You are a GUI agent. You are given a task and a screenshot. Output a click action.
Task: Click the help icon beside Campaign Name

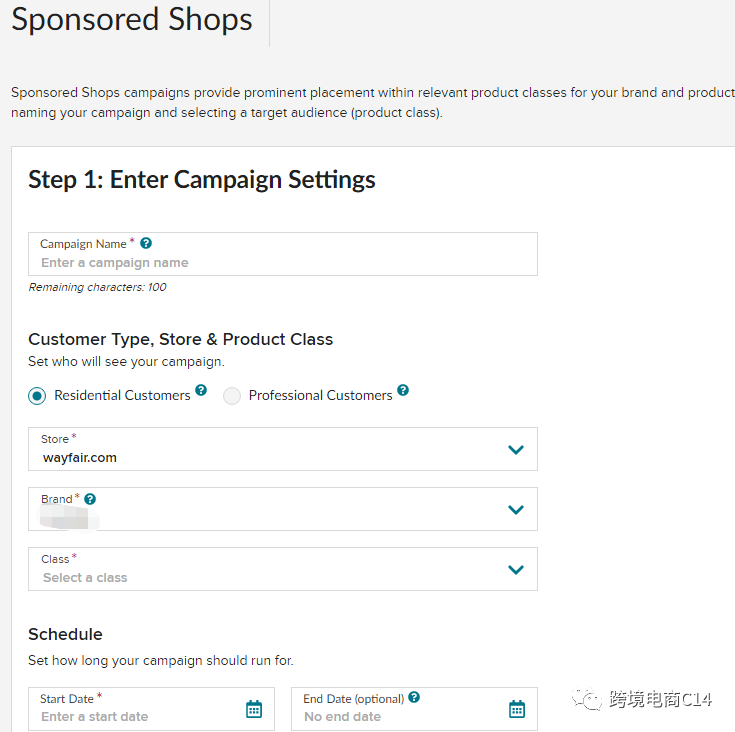click(146, 243)
